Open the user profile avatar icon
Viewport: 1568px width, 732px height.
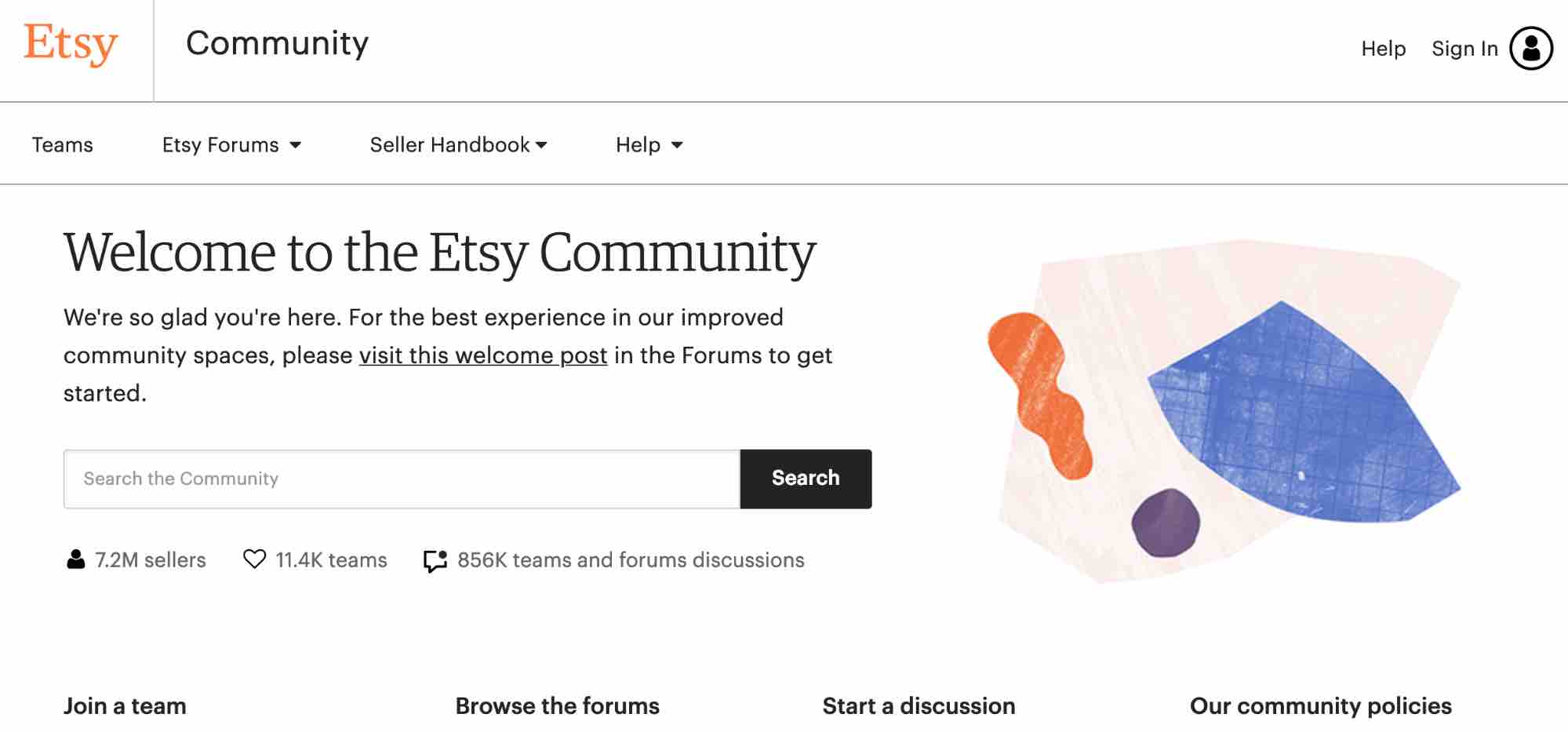(x=1530, y=49)
